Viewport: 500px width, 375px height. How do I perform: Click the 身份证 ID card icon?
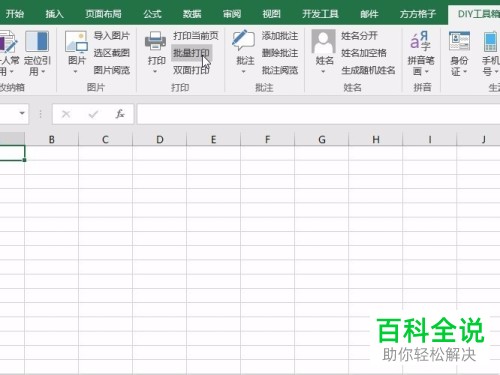point(459,41)
